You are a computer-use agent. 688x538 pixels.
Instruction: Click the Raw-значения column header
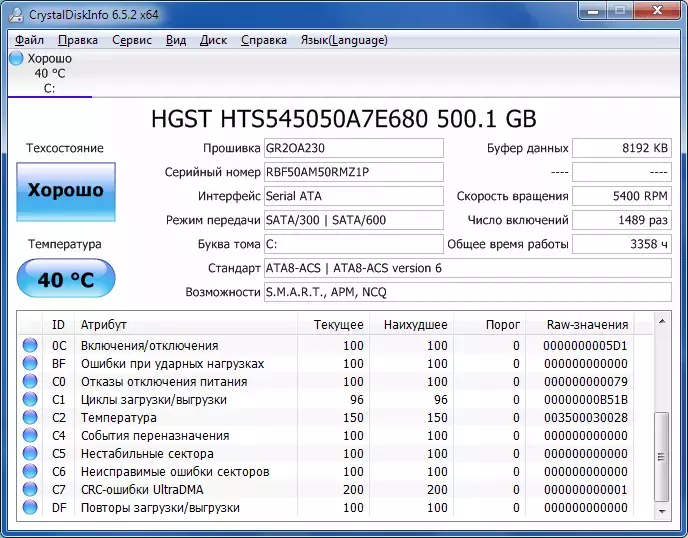580,325
